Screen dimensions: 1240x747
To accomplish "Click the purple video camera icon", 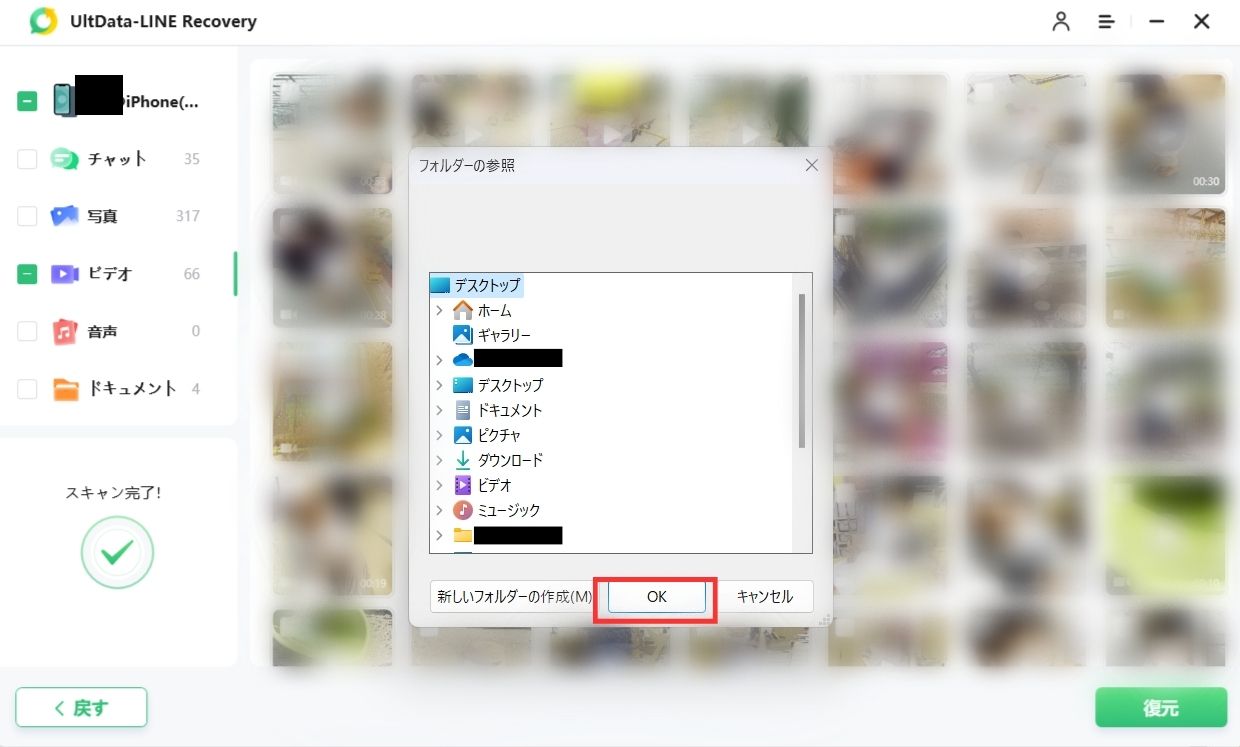I will (x=64, y=274).
